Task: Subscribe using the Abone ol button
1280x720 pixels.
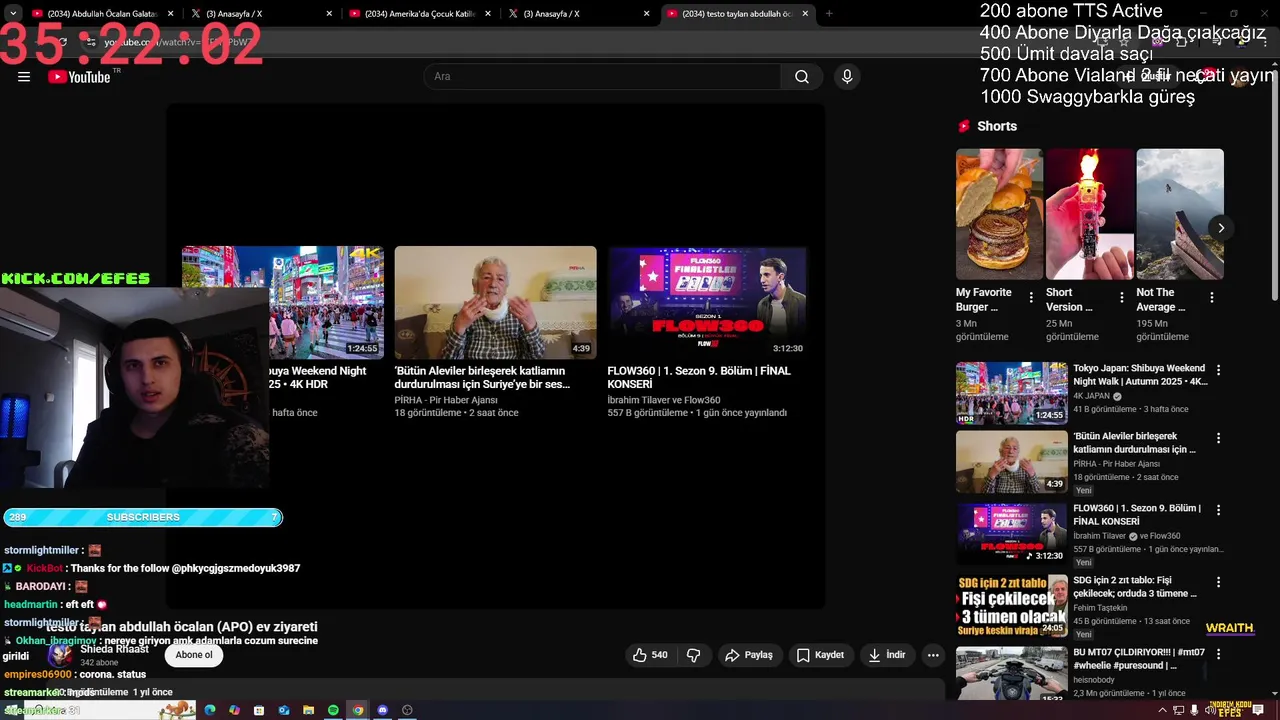Action: pos(194,655)
